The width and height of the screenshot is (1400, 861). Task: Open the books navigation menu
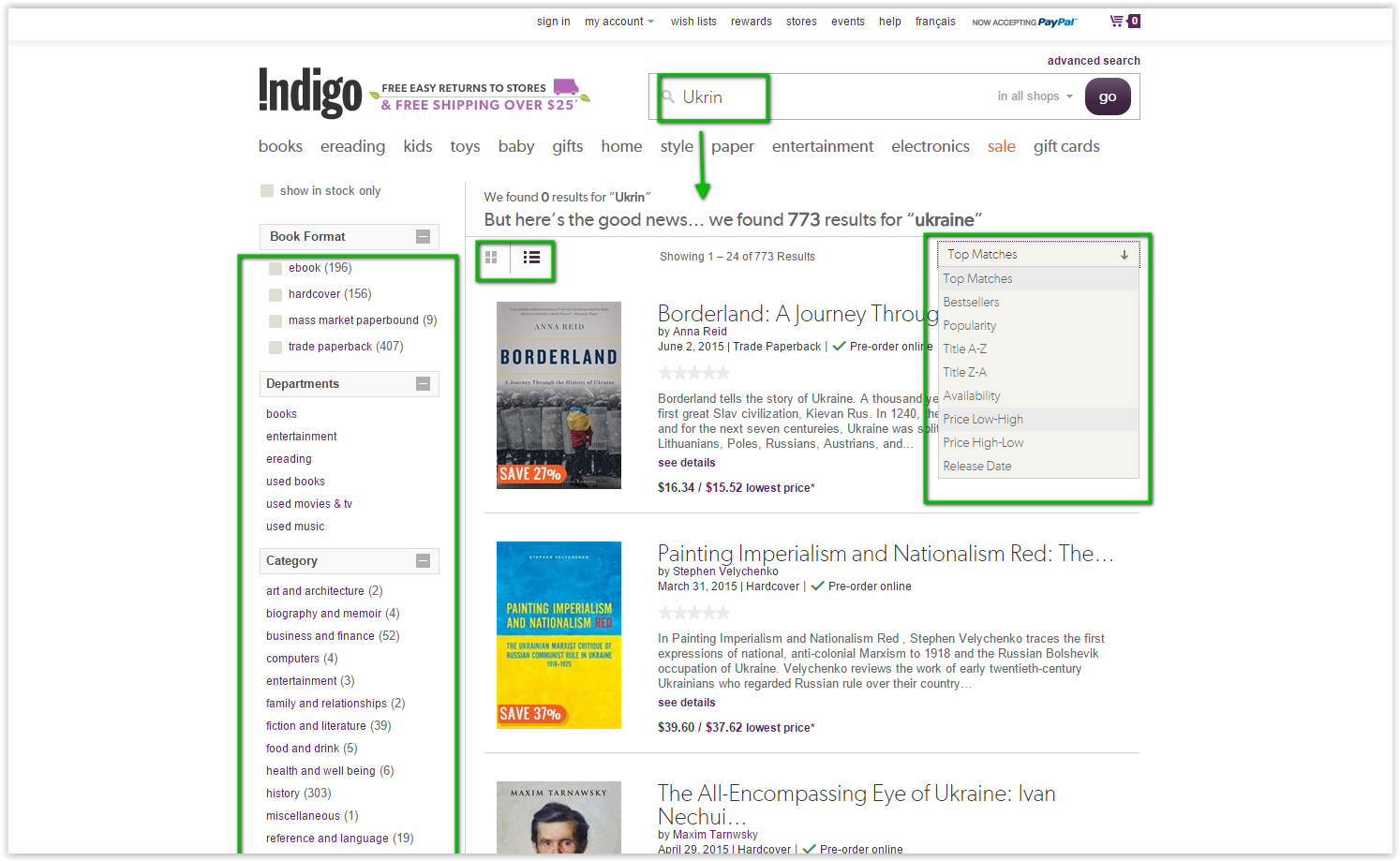pos(280,147)
